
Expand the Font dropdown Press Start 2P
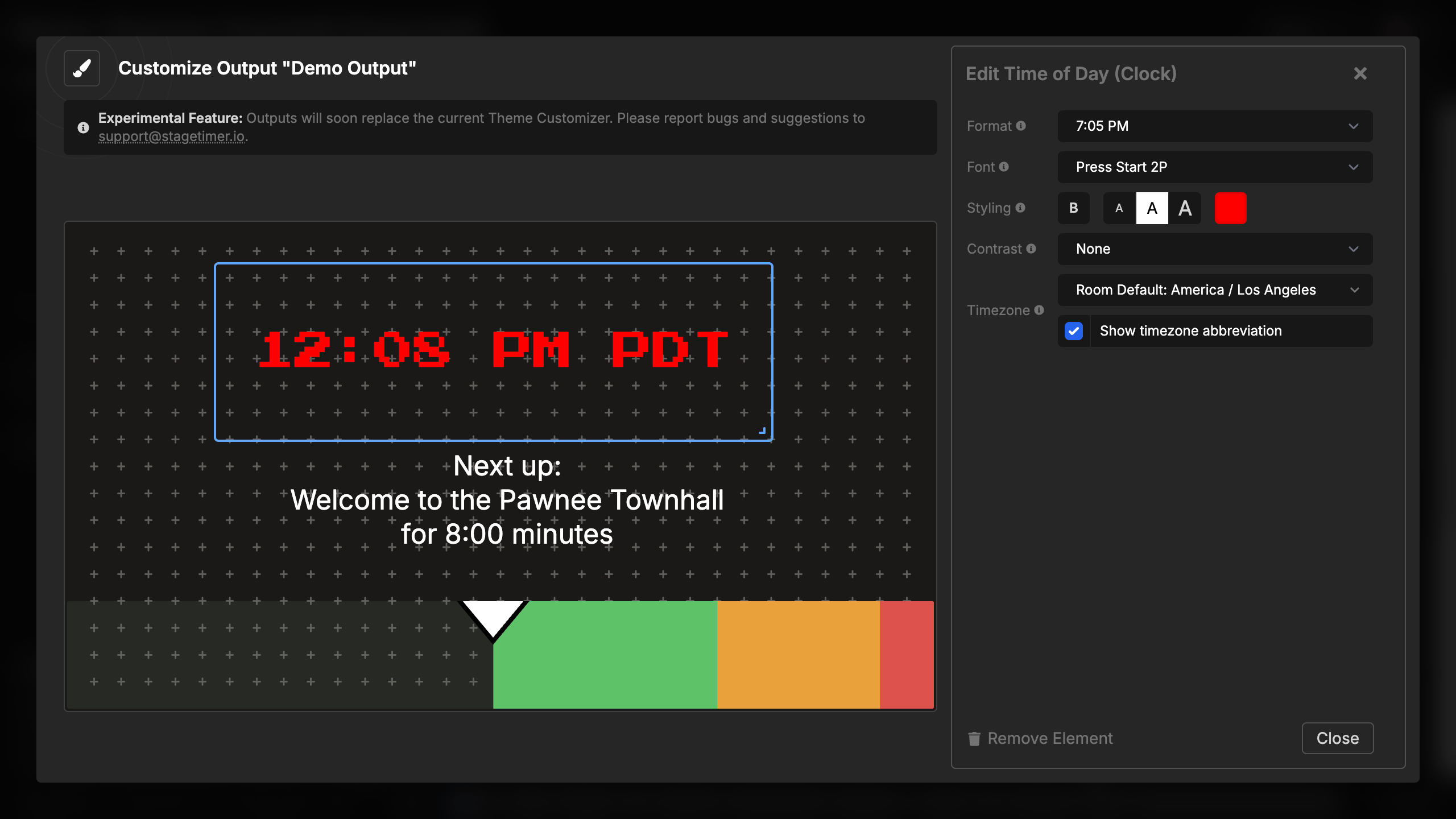point(1215,167)
